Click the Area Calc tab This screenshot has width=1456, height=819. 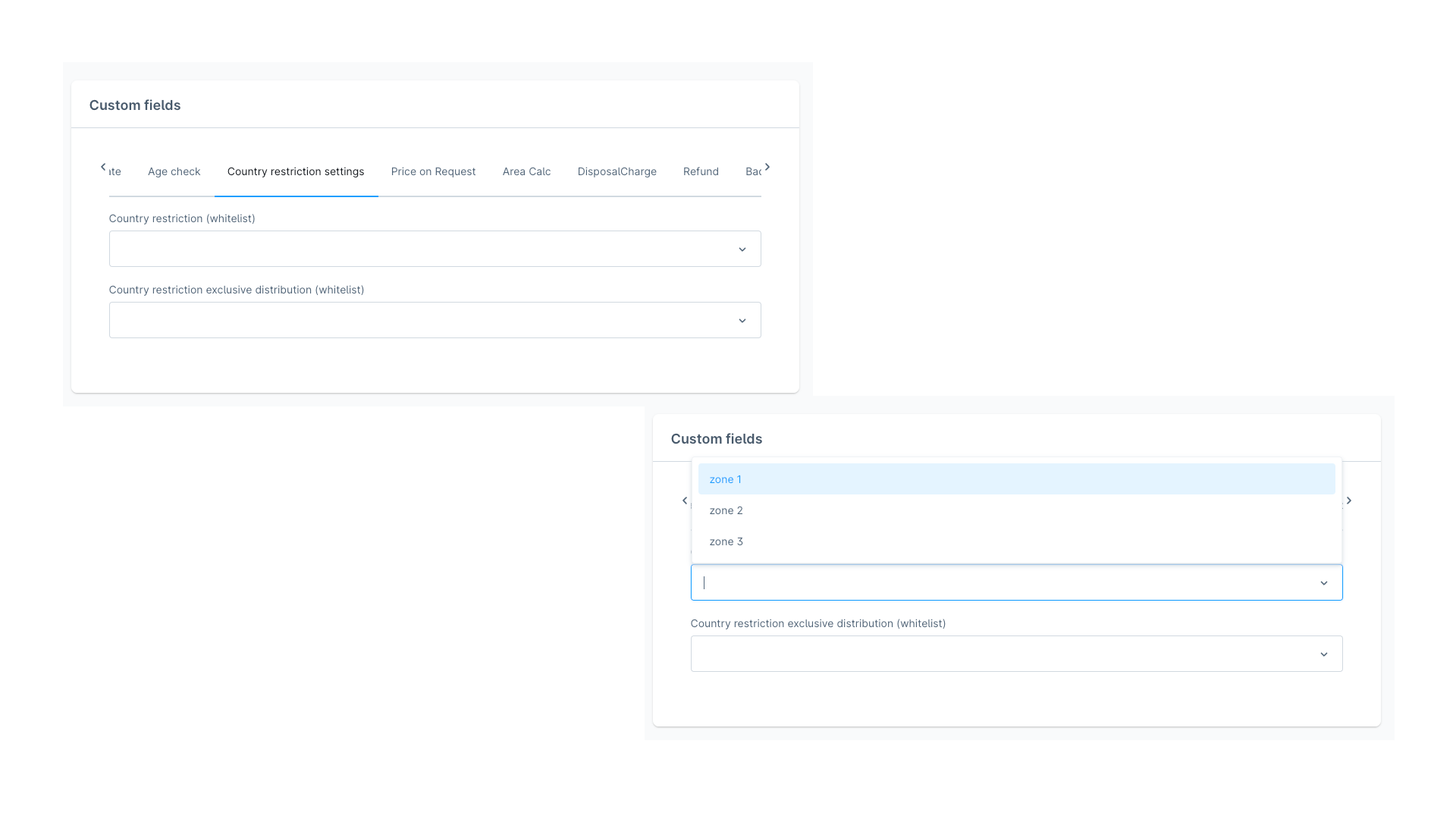tap(527, 171)
